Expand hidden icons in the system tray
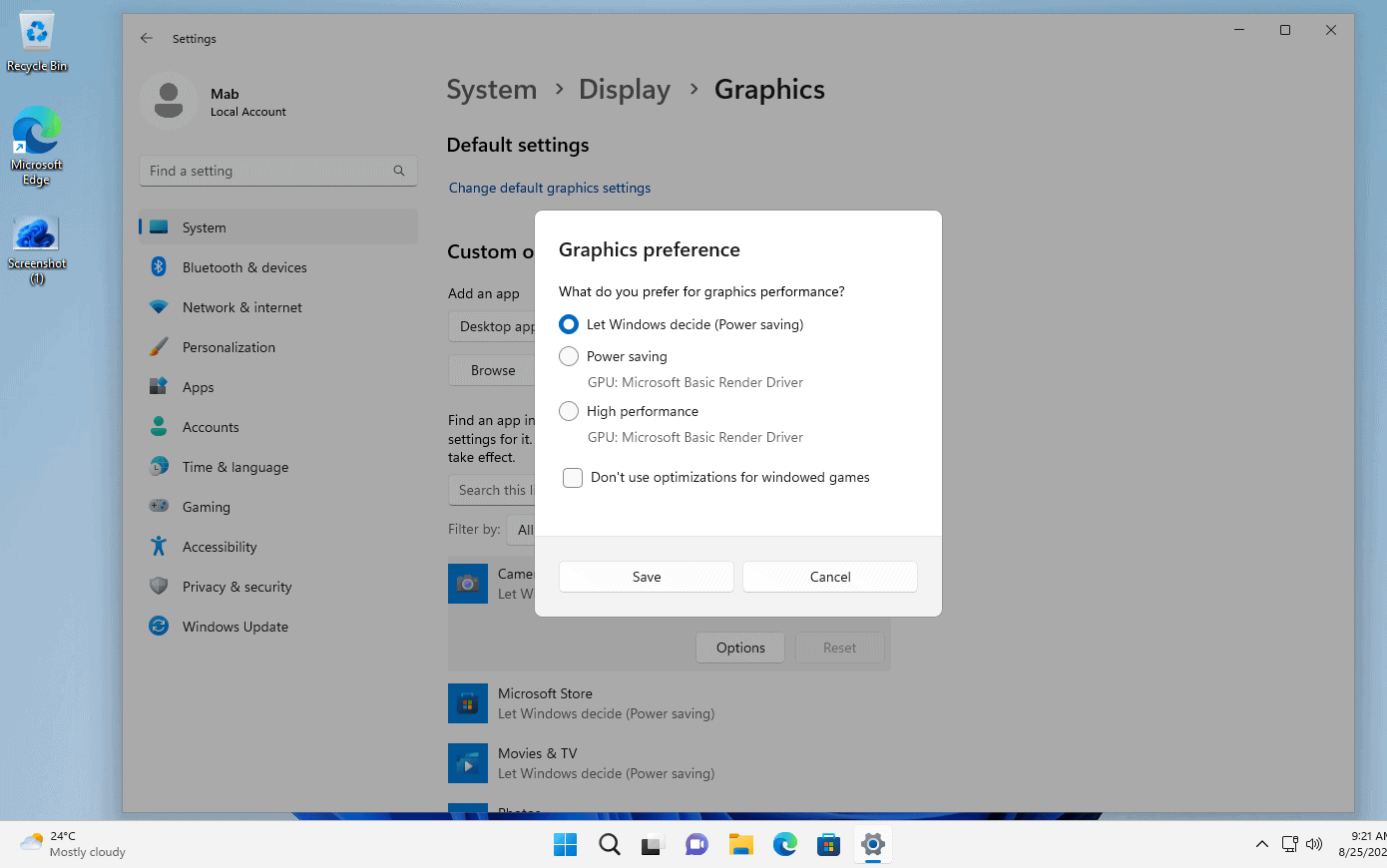Image resolution: width=1387 pixels, height=868 pixels. tap(1261, 844)
